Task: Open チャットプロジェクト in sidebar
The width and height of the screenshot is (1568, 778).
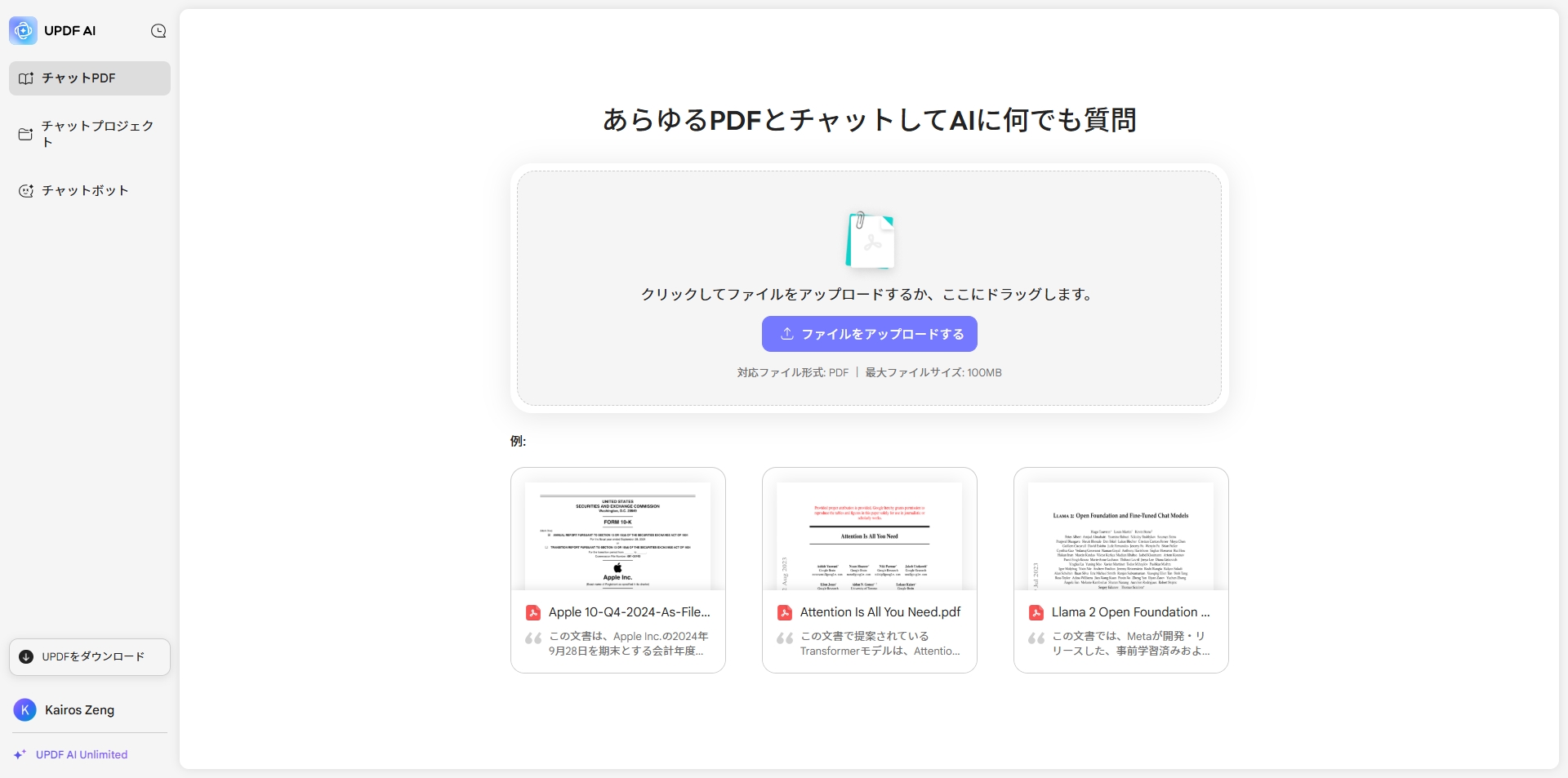Action: [x=90, y=134]
